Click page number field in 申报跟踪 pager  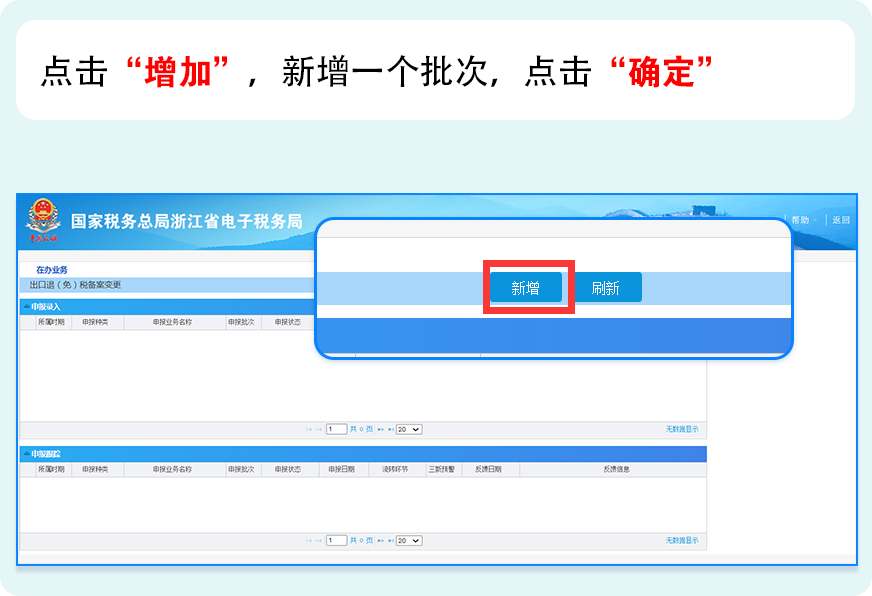pos(336,540)
